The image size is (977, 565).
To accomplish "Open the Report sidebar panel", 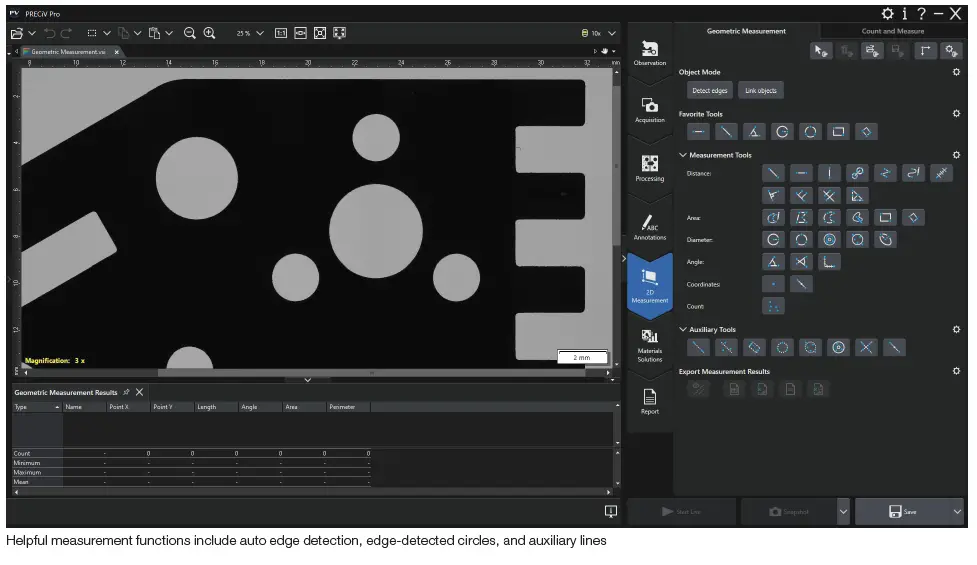I will pos(649,400).
